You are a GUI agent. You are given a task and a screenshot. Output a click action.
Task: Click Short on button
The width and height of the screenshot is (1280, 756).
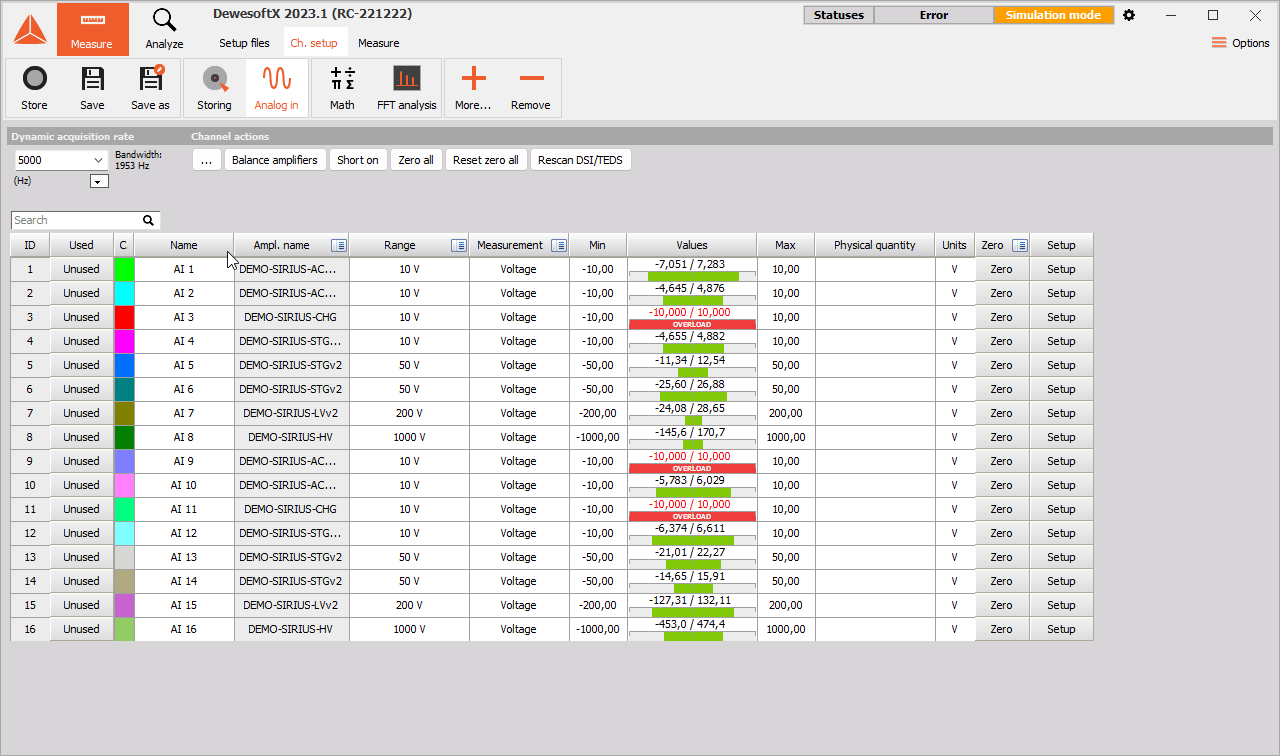358,160
